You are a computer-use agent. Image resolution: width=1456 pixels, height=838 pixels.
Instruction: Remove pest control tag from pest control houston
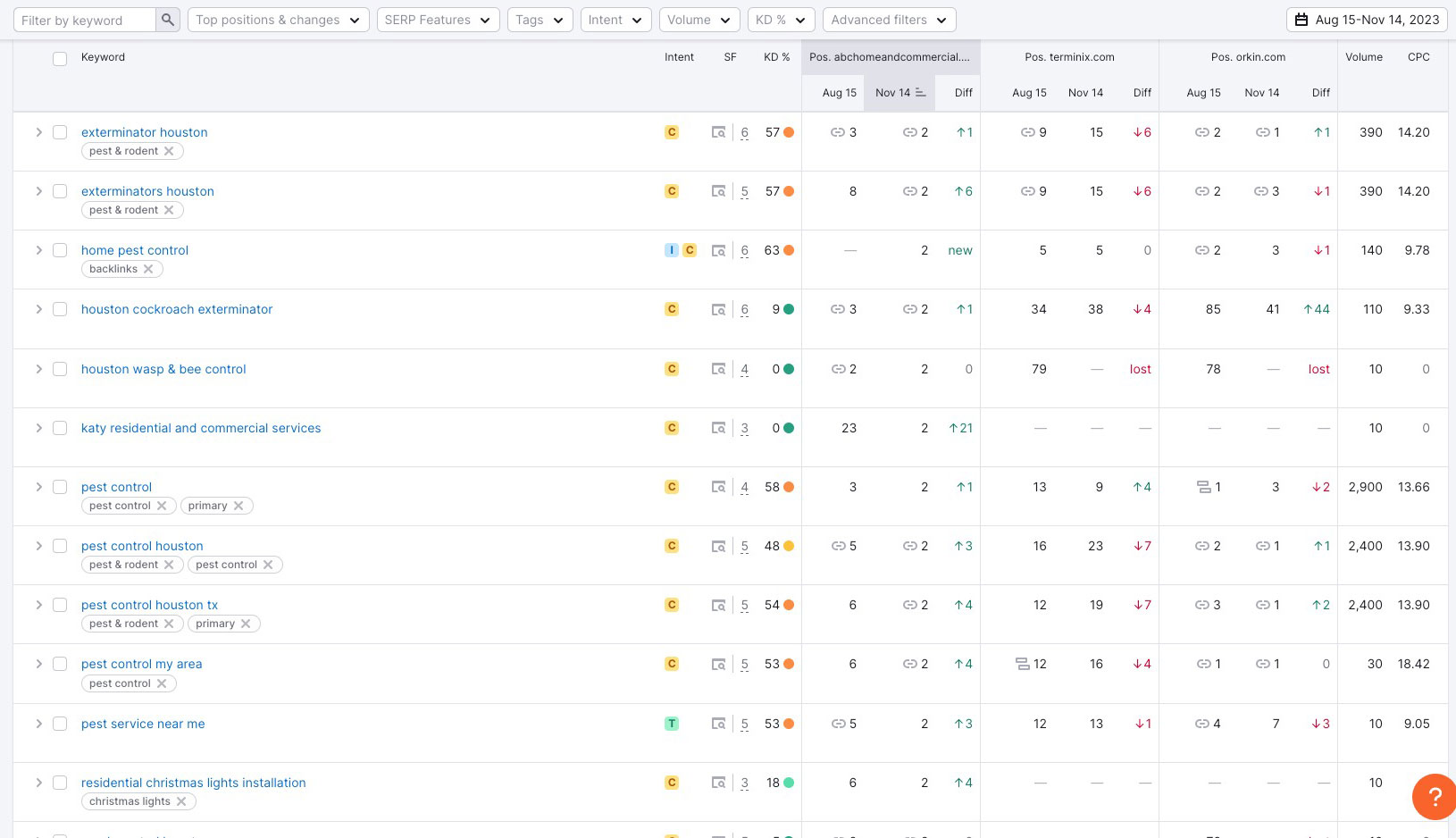click(268, 565)
